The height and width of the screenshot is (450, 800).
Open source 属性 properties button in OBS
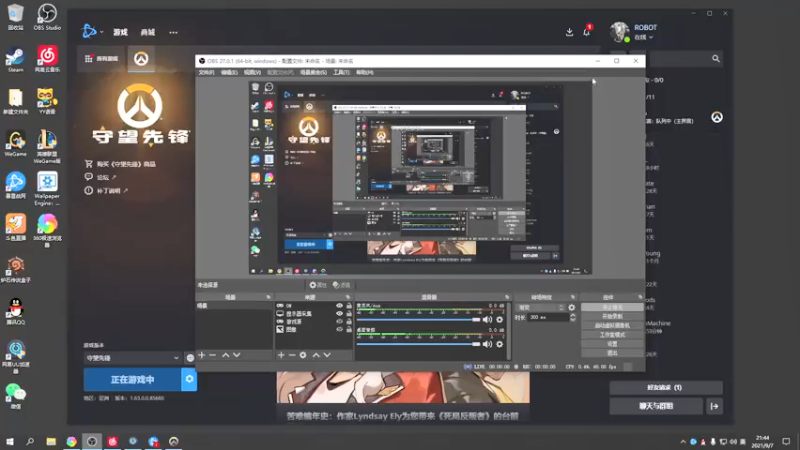pos(318,285)
